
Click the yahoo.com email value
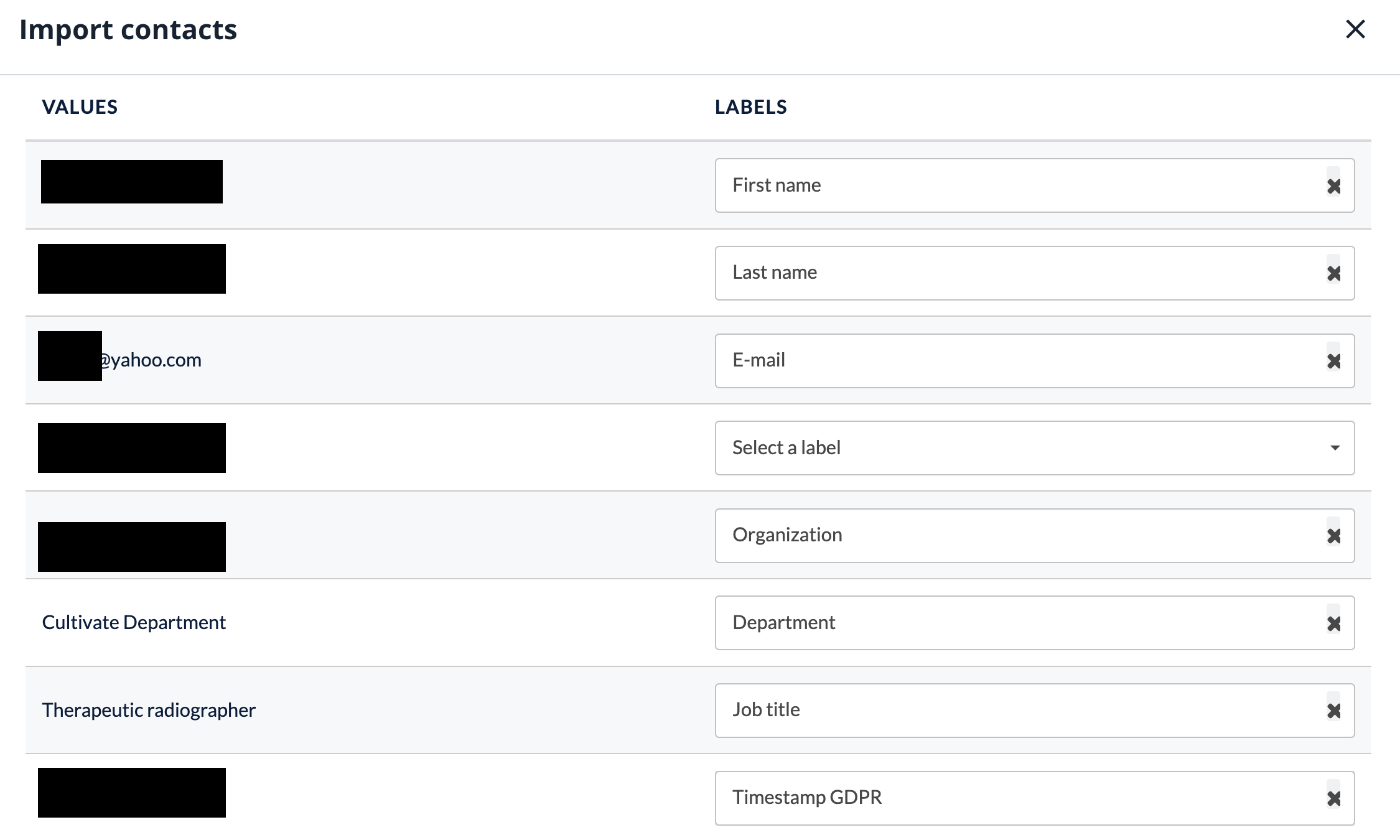[152, 360]
